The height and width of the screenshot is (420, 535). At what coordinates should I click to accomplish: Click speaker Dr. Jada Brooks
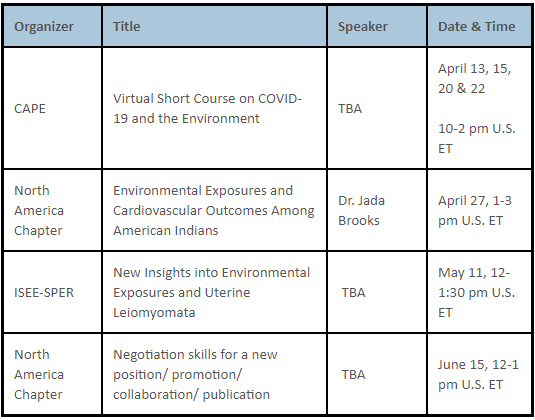[x=361, y=211]
